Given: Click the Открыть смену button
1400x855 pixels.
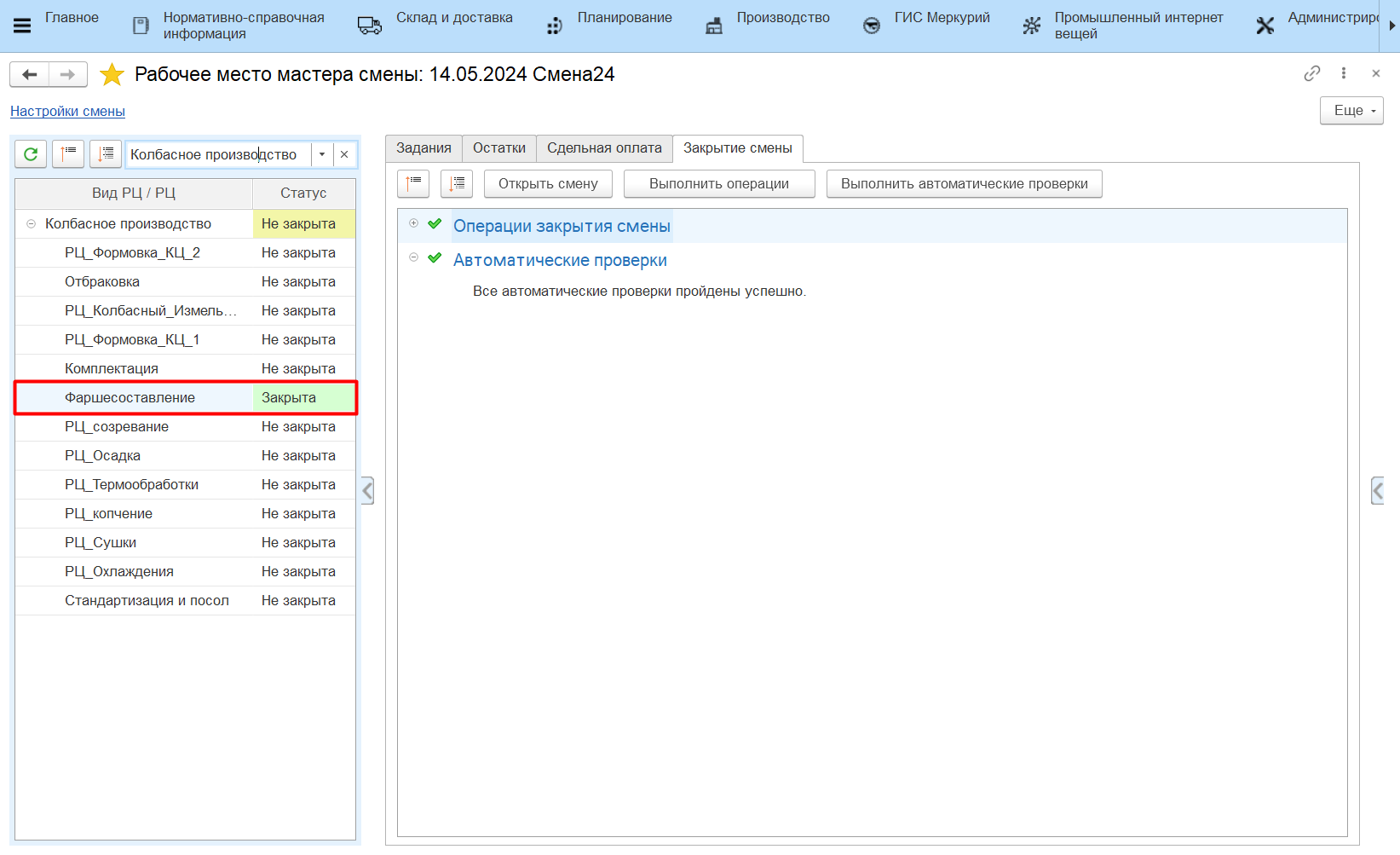Looking at the screenshot, I should pos(548,184).
